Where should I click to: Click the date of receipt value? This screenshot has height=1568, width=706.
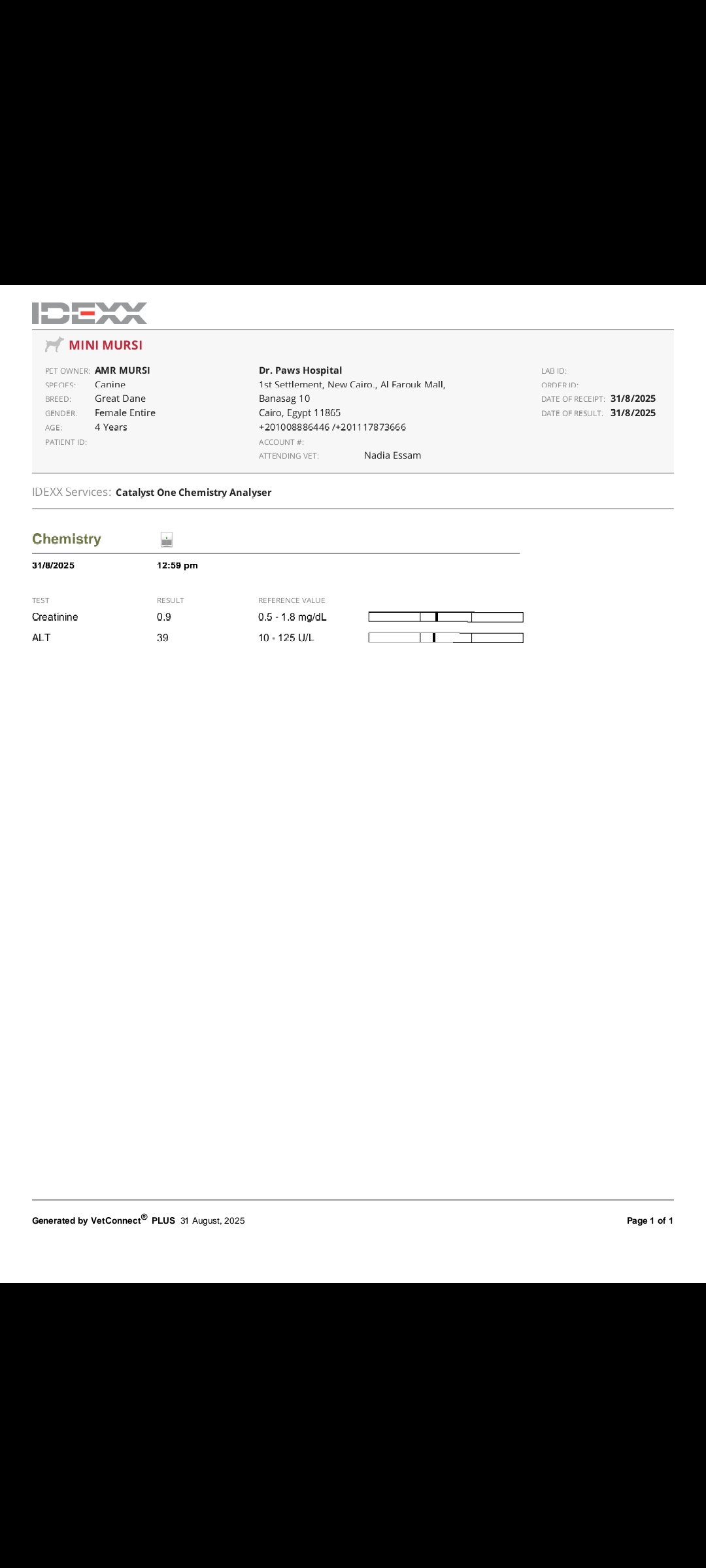[x=633, y=399]
